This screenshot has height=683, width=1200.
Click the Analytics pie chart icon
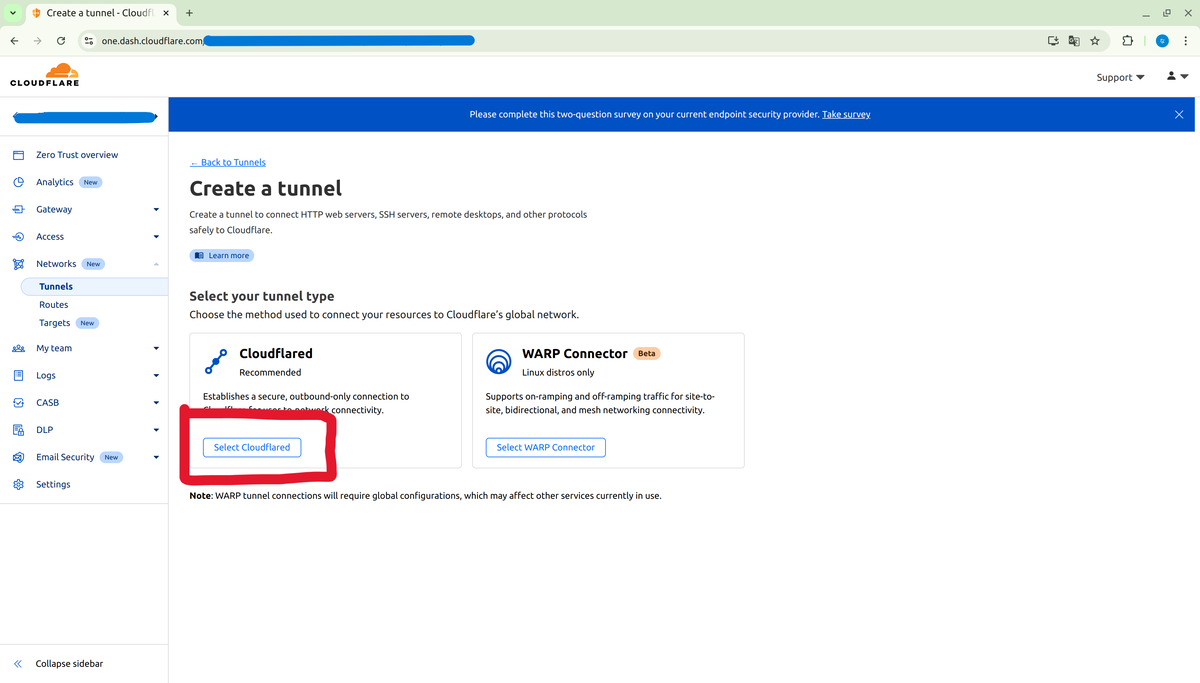[18, 182]
